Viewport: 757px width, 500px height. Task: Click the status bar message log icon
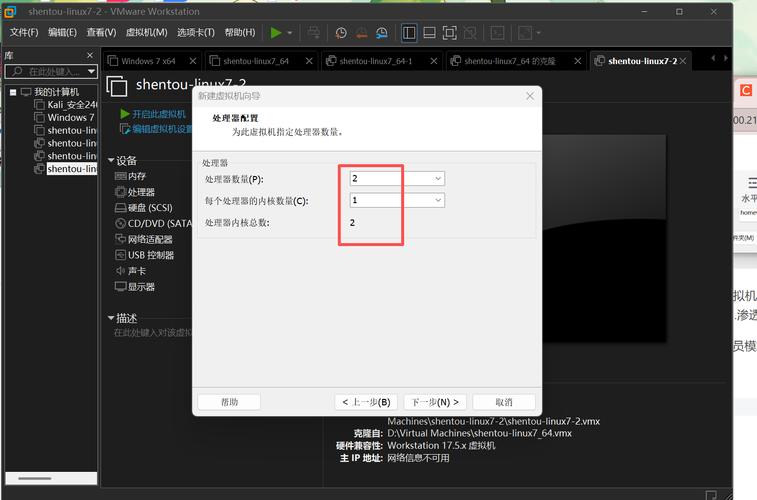(x=711, y=495)
